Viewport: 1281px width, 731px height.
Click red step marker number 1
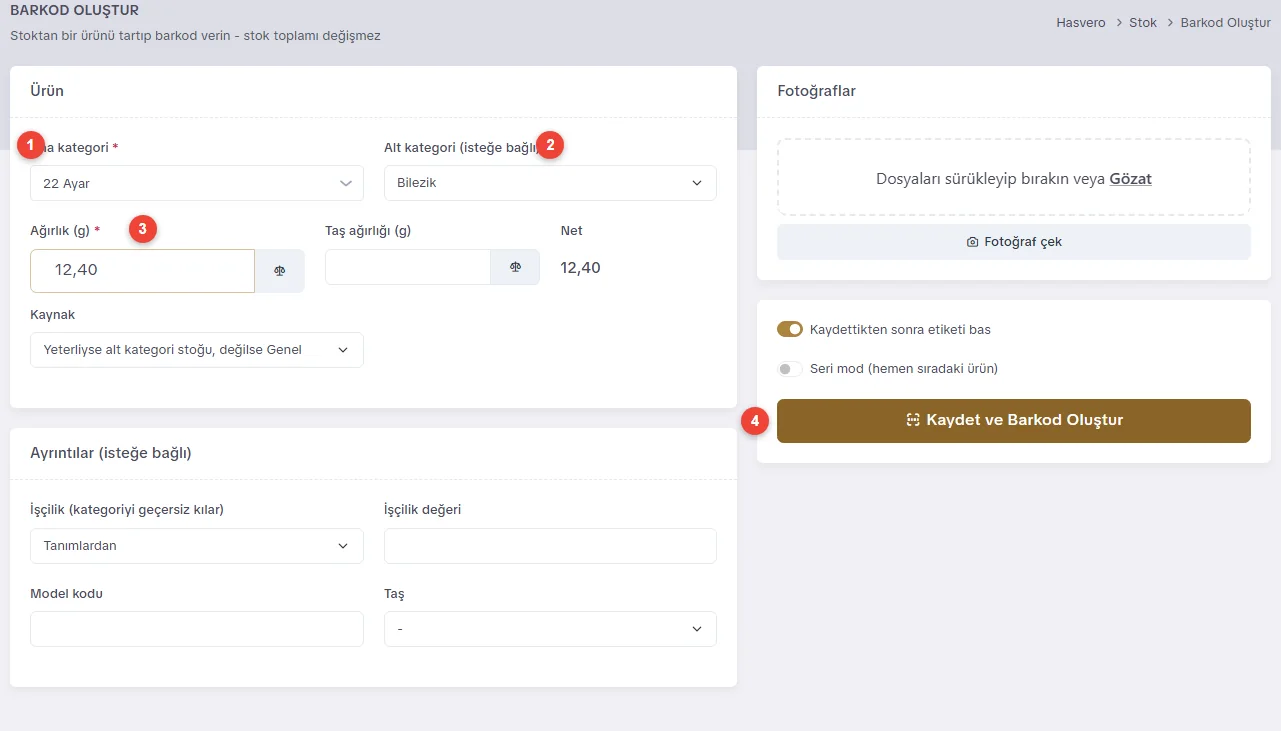click(30, 145)
